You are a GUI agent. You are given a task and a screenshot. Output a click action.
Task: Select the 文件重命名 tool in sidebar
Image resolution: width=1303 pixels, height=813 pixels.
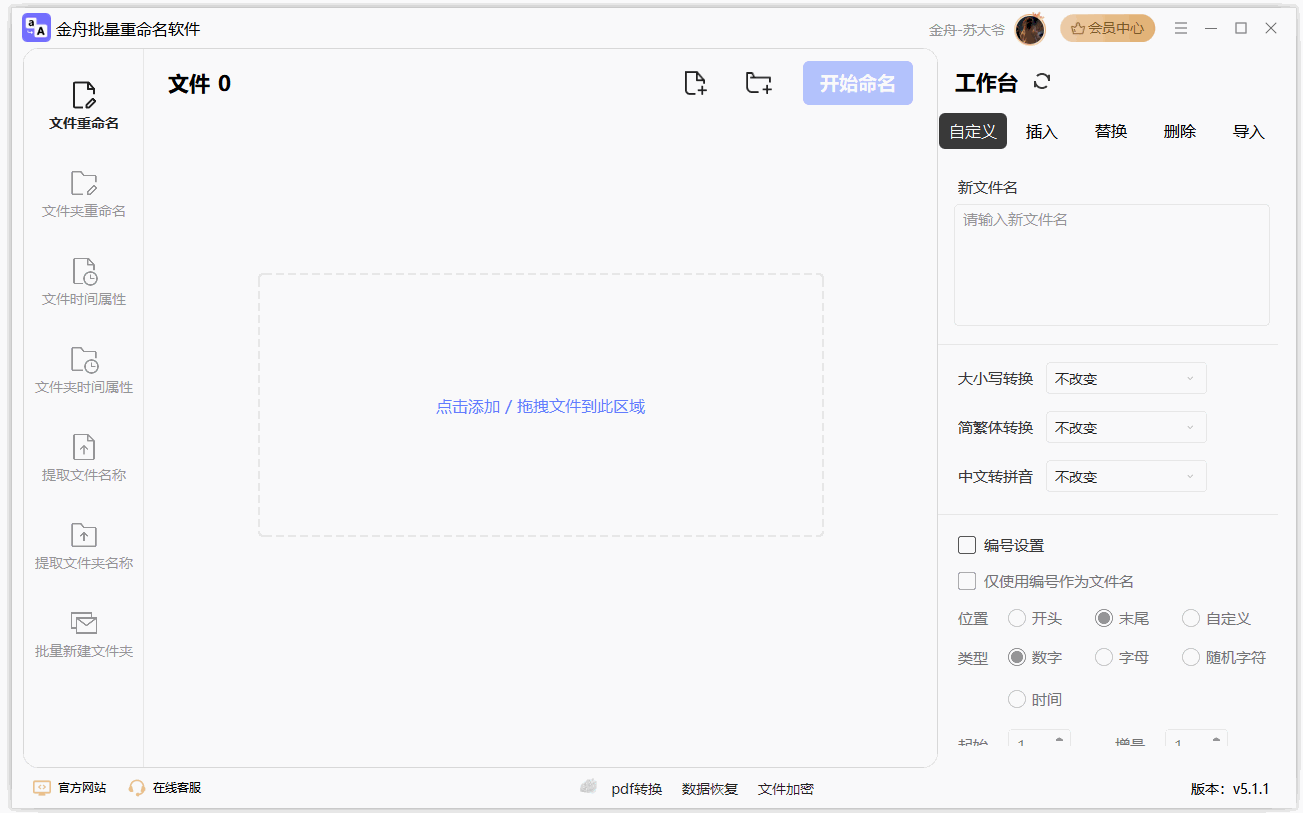[83, 106]
